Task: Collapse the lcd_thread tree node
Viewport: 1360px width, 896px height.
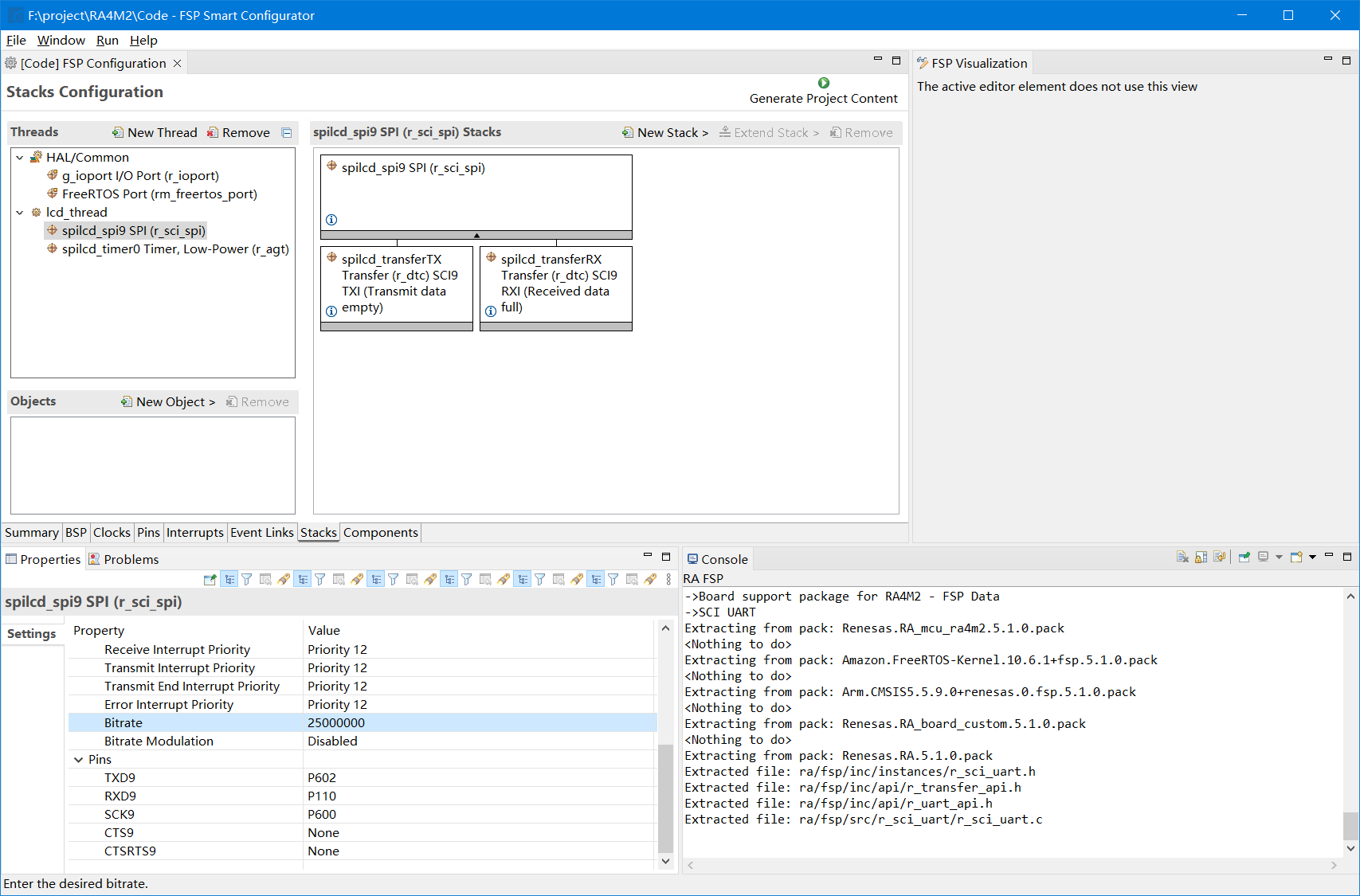Action: click(20, 213)
